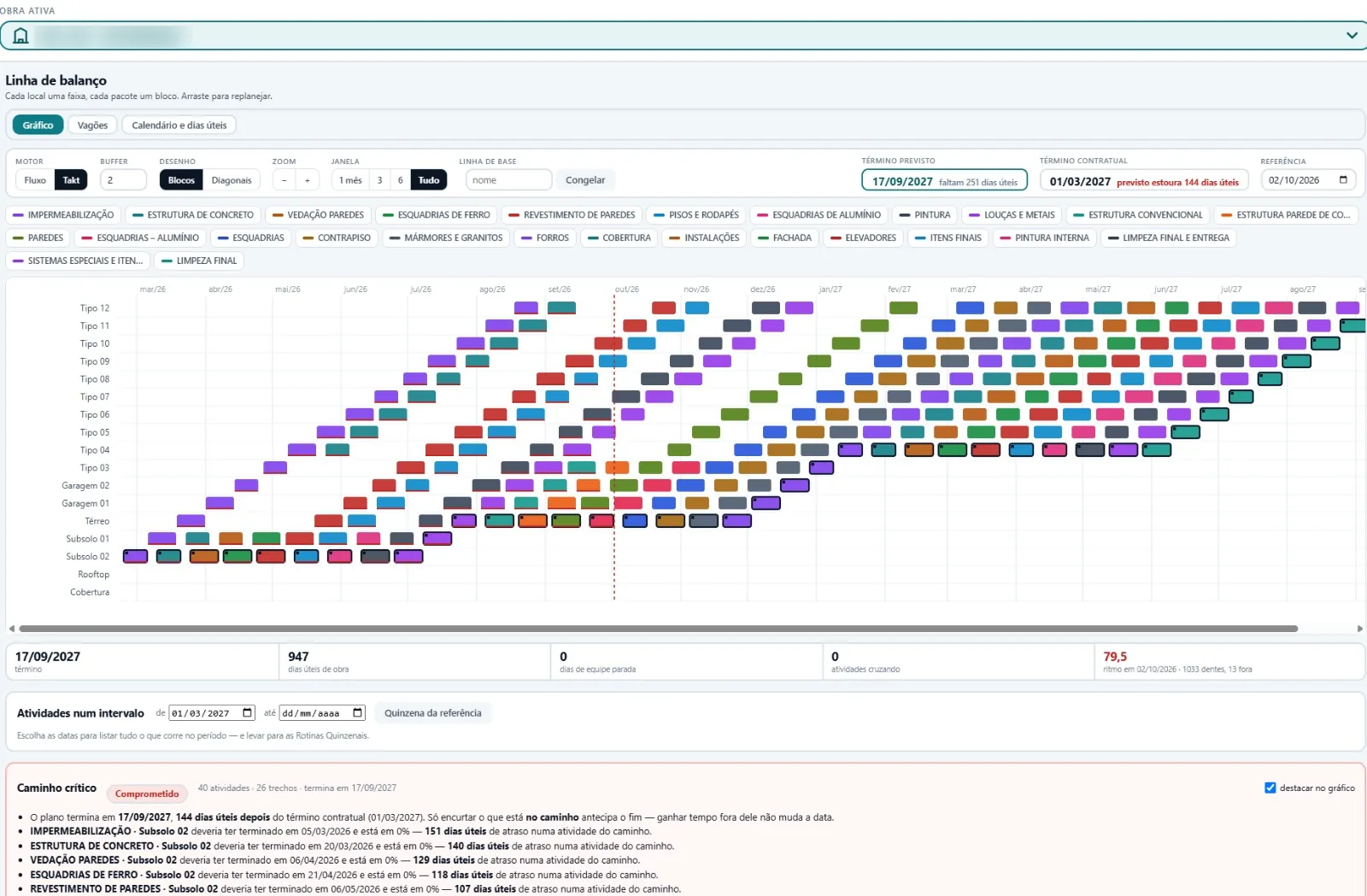
Task: Open the Referência date calendar picker icon
Action: tap(1343, 180)
